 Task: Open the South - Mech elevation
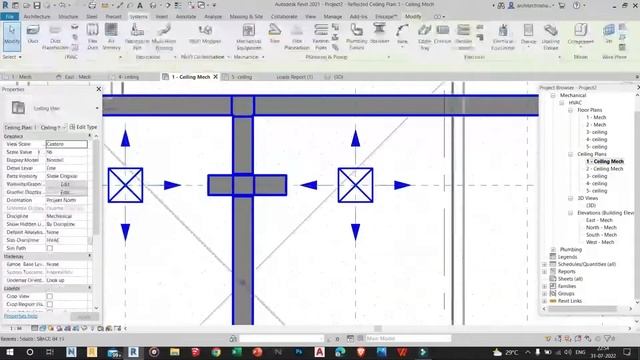tap(601, 235)
